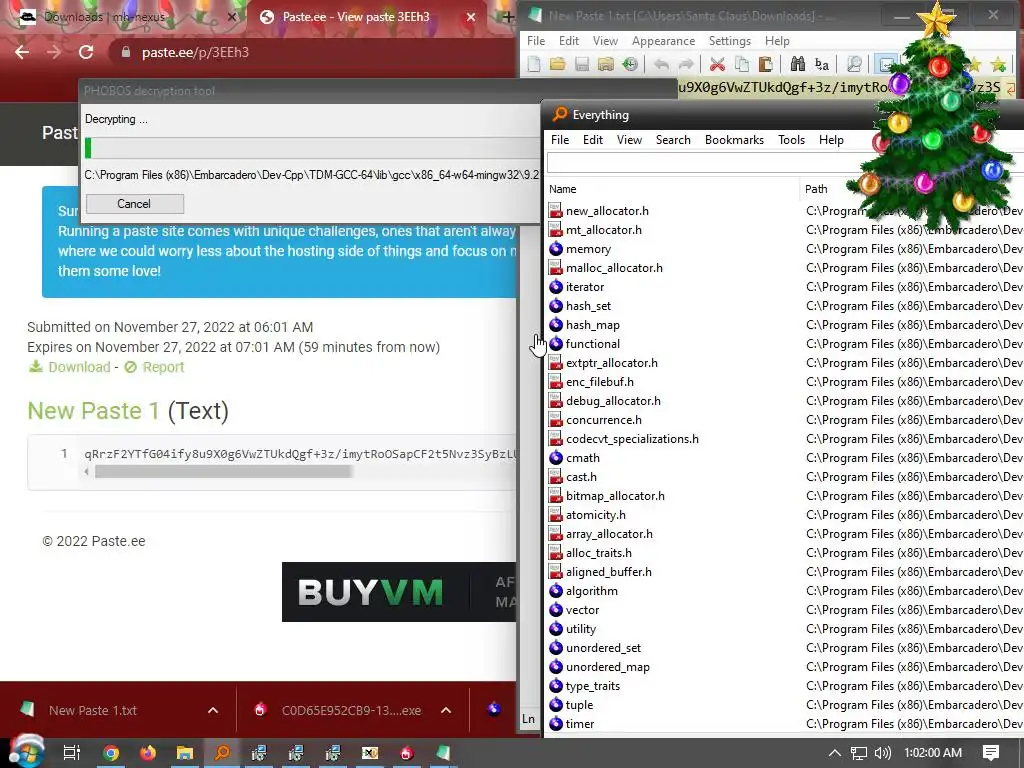Open a new browser tab

pyautogui.click(x=508, y=17)
